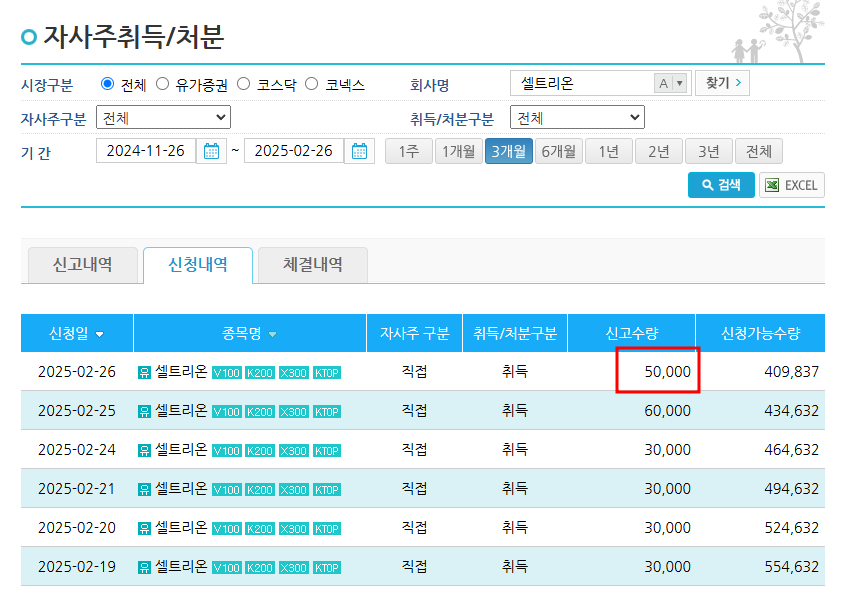Screen dimensions: 844x590
Task: Set period to 1년
Action: (x=609, y=151)
